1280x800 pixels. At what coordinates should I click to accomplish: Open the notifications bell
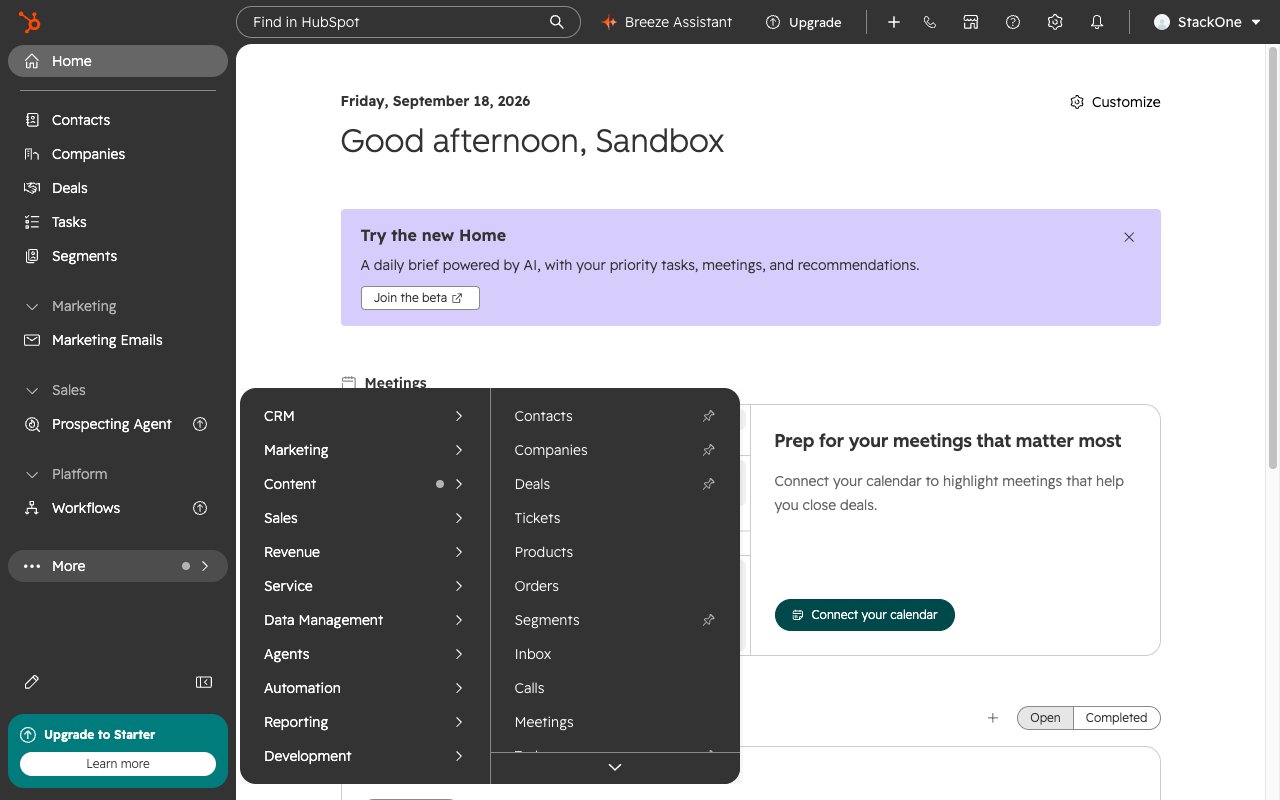1097,22
